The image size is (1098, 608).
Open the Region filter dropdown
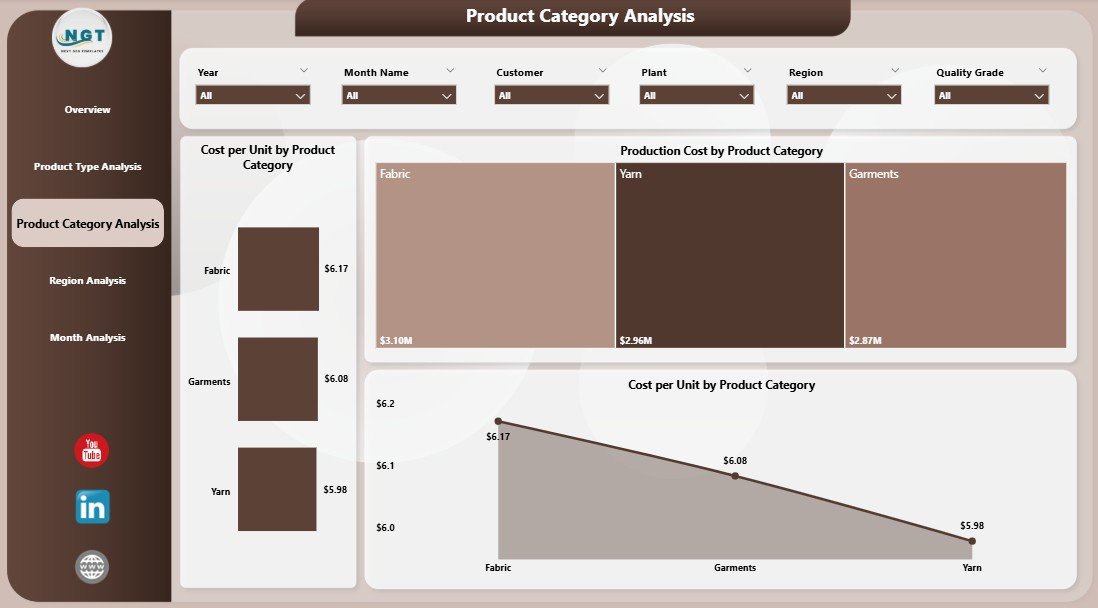(843, 95)
